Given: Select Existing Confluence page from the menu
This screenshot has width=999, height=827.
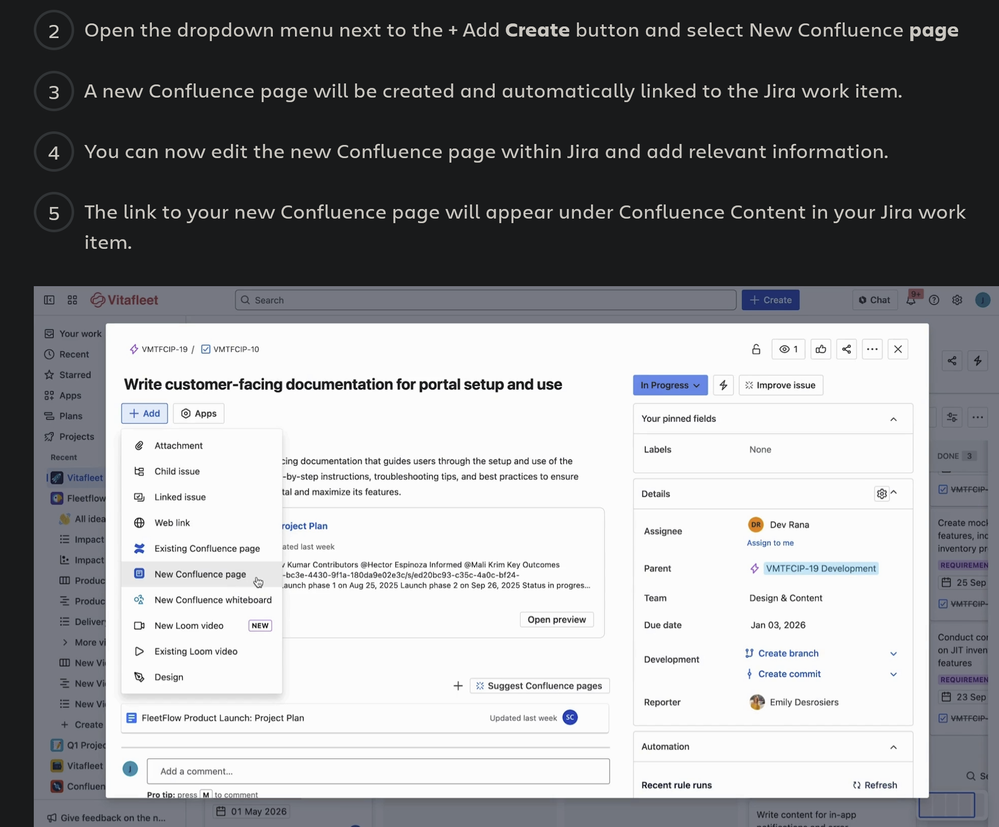Looking at the screenshot, I should coord(201,549).
